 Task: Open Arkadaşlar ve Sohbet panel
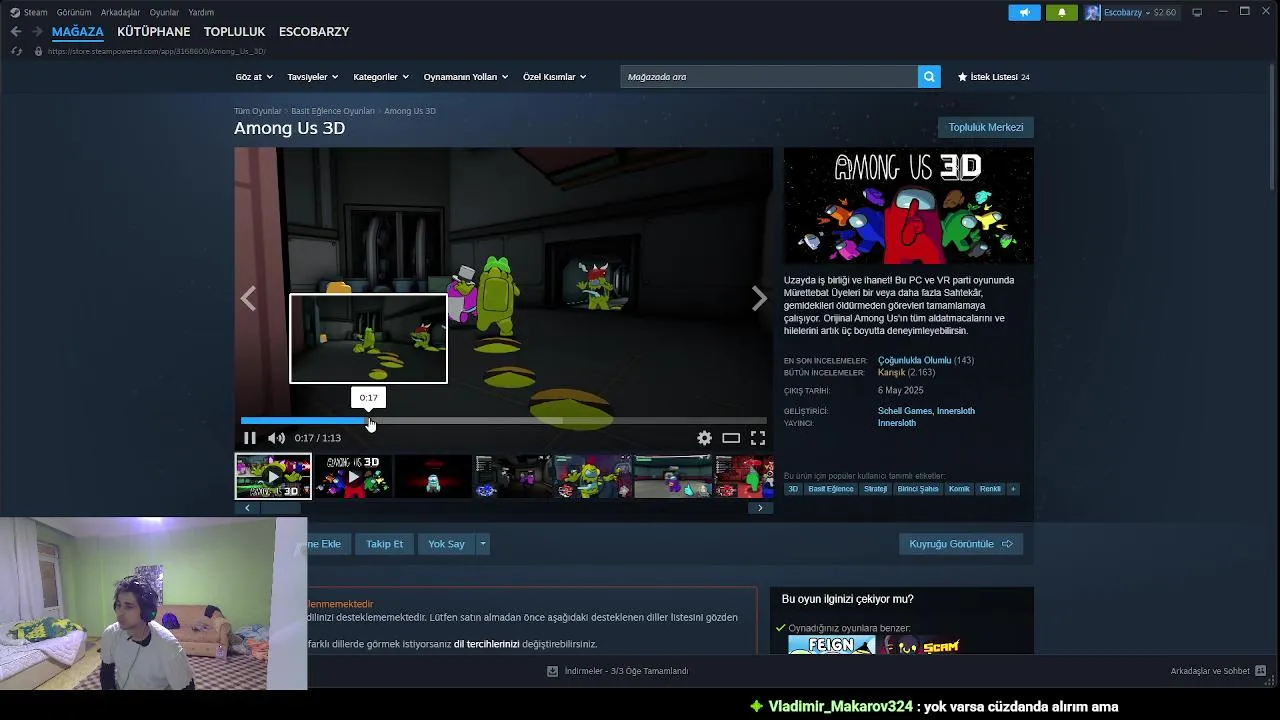1218,671
